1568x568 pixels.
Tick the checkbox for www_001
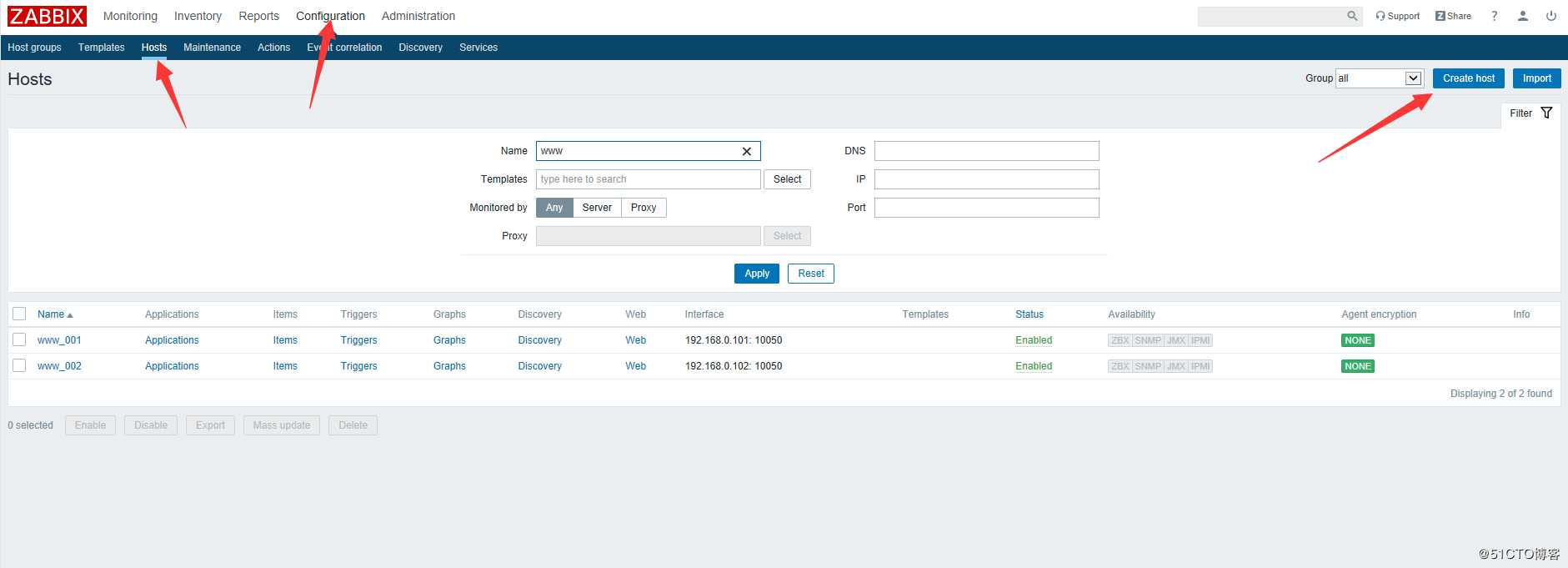(x=19, y=339)
